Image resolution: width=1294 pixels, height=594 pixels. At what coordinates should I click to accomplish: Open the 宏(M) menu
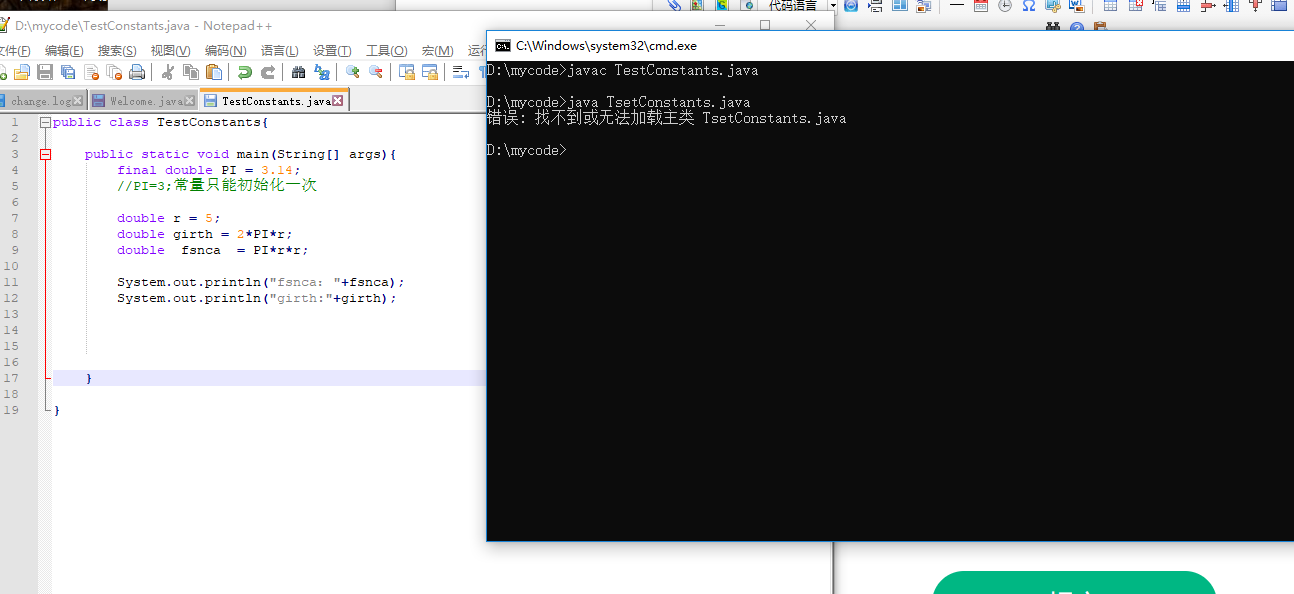pos(437,51)
